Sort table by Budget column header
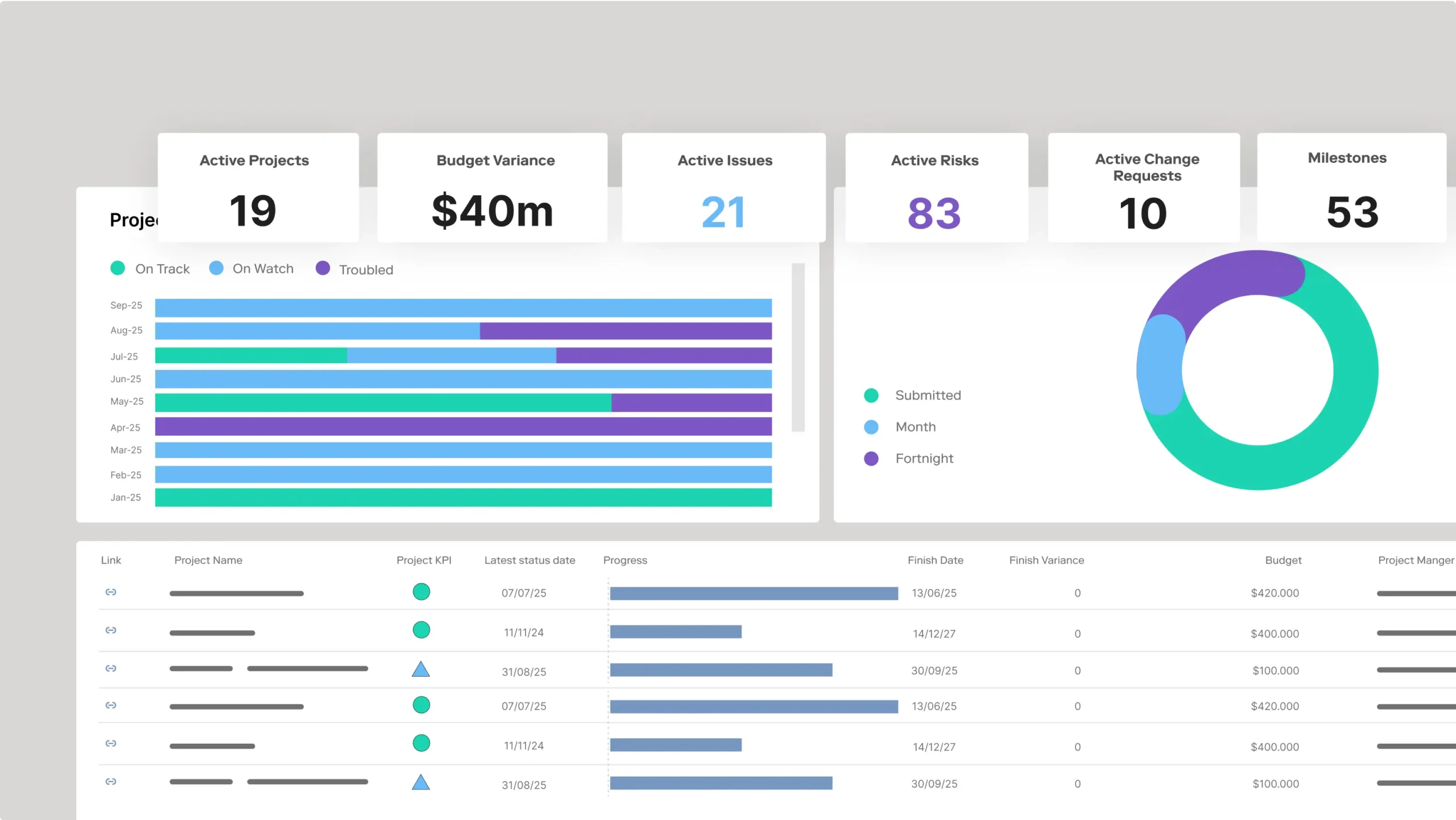Viewport: 1456px width, 820px height. coord(1283,561)
